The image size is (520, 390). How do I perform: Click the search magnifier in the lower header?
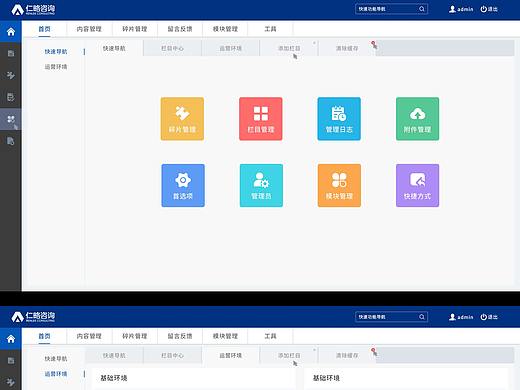pos(422,317)
